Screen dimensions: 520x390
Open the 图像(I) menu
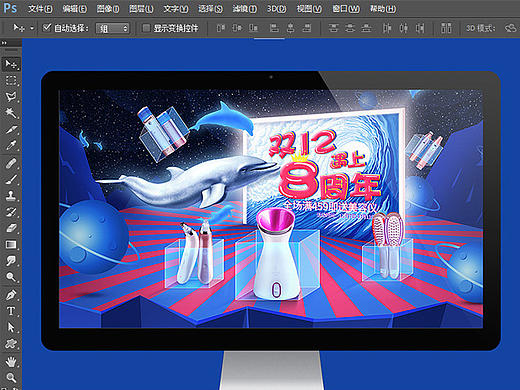(108, 9)
